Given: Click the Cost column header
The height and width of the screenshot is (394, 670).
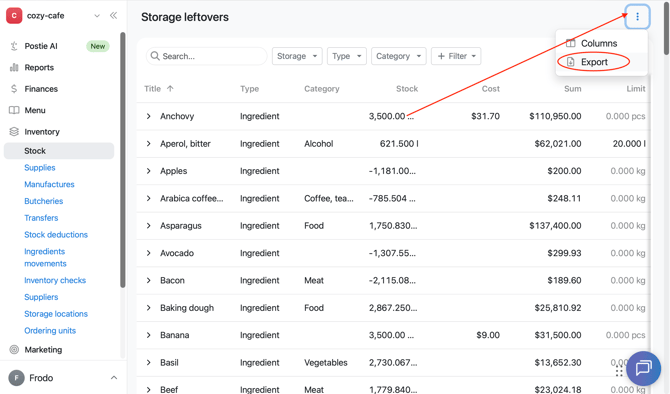Looking at the screenshot, I should pyautogui.click(x=491, y=88).
